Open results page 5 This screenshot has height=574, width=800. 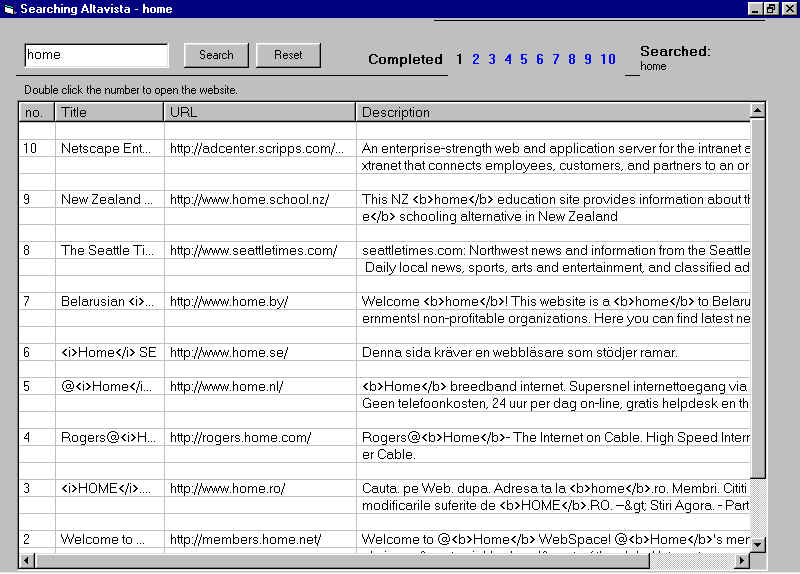point(524,59)
